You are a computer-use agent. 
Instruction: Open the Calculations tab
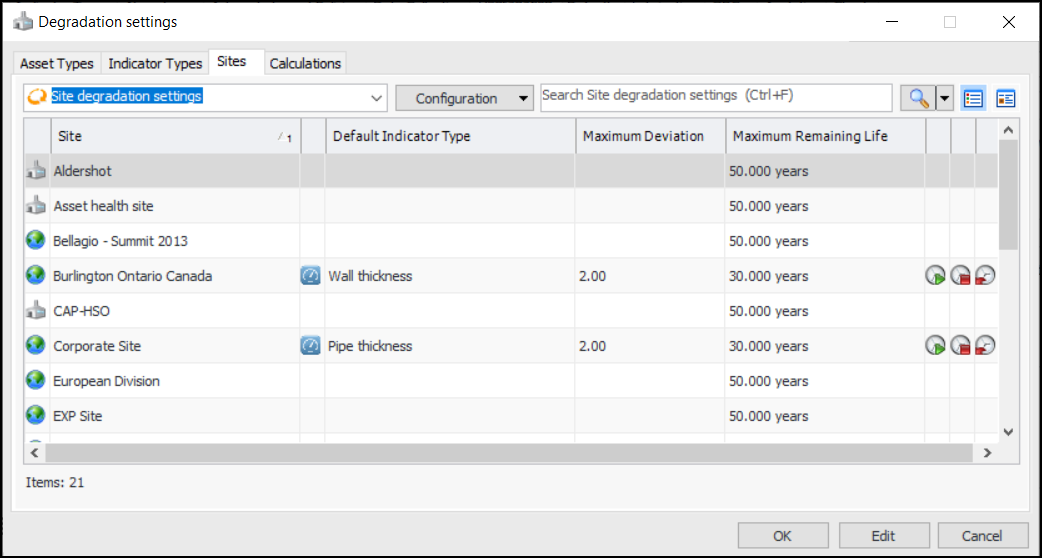pyautogui.click(x=305, y=64)
